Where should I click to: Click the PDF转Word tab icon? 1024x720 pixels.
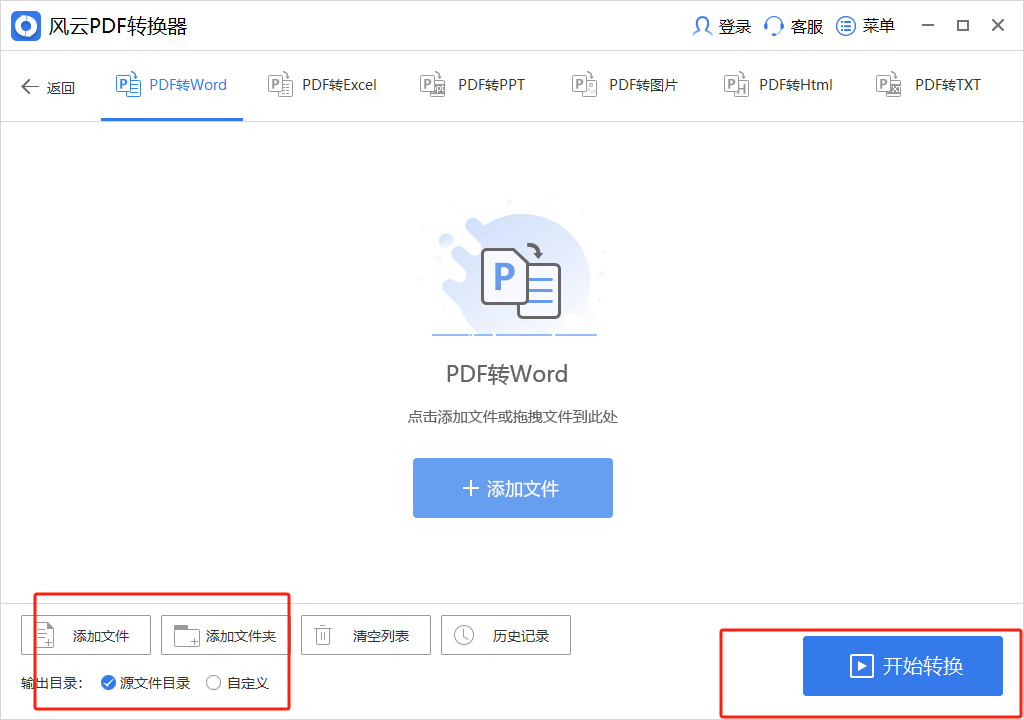(128, 85)
